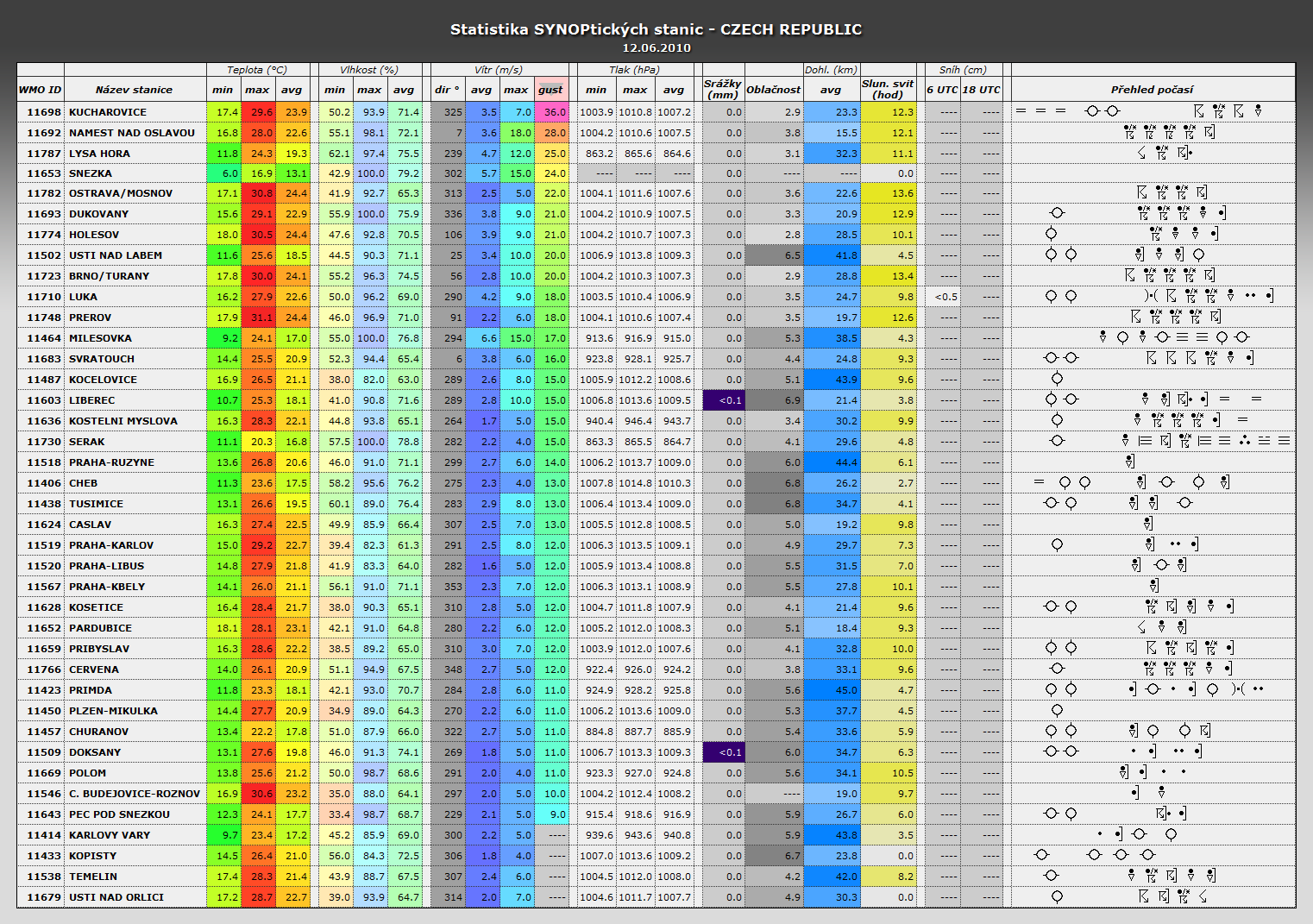
Task: Click the 'Název stanice' column header
Action: pyautogui.click(x=134, y=90)
